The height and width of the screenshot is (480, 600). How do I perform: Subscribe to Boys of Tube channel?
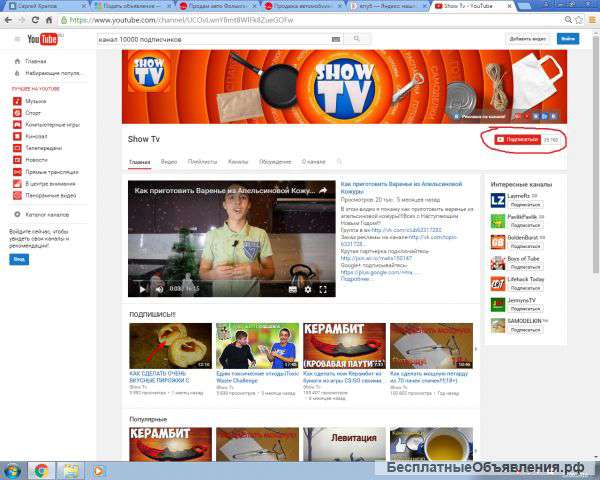click(x=525, y=267)
